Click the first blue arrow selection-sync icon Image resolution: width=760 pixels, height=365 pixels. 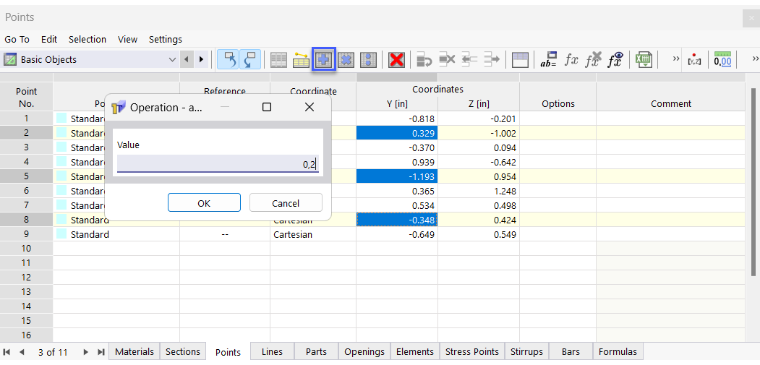(x=228, y=60)
